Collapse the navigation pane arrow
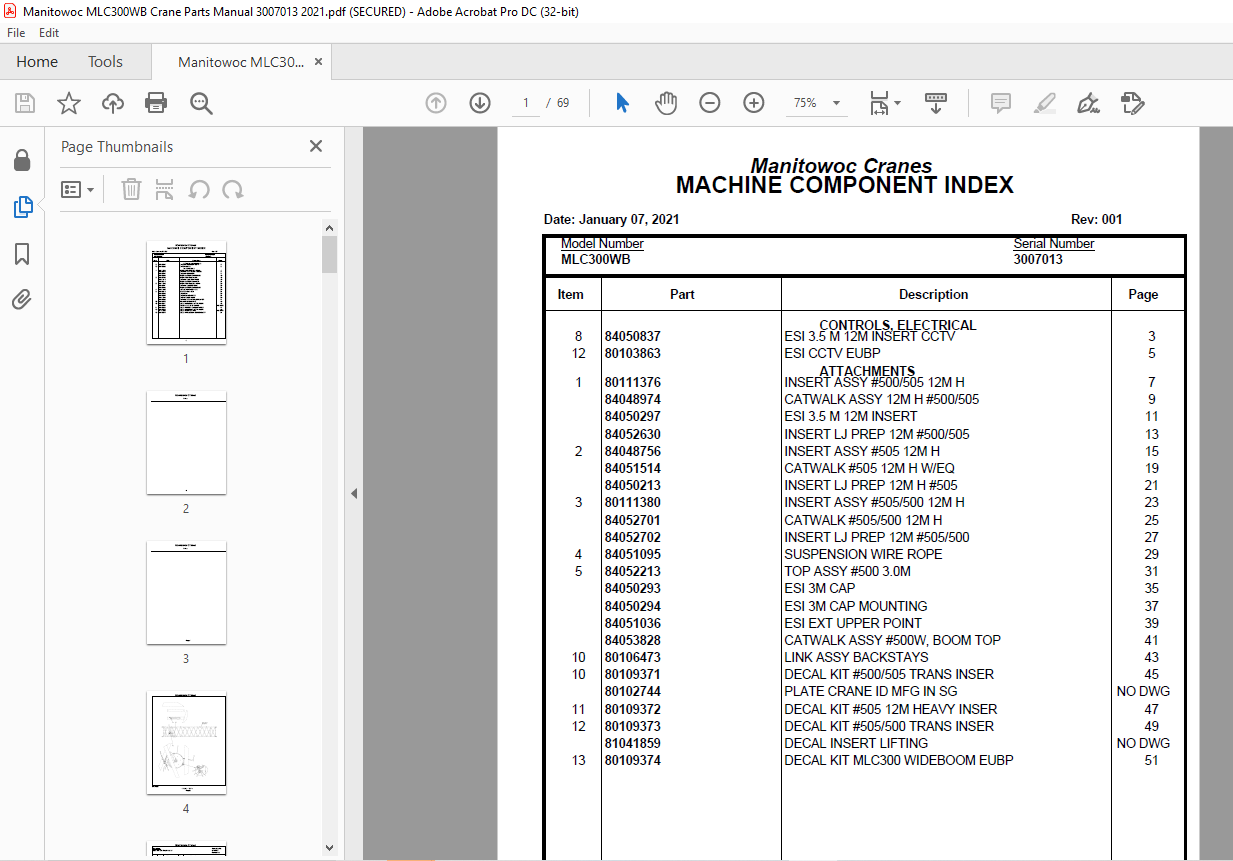 [353, 494]
